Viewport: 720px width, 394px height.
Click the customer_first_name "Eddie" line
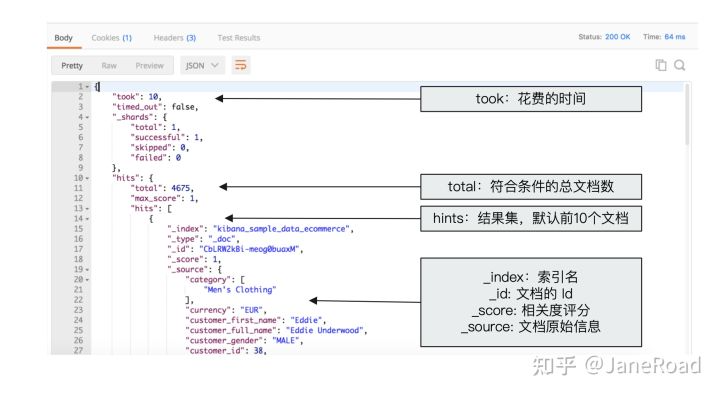coord(256,320)
